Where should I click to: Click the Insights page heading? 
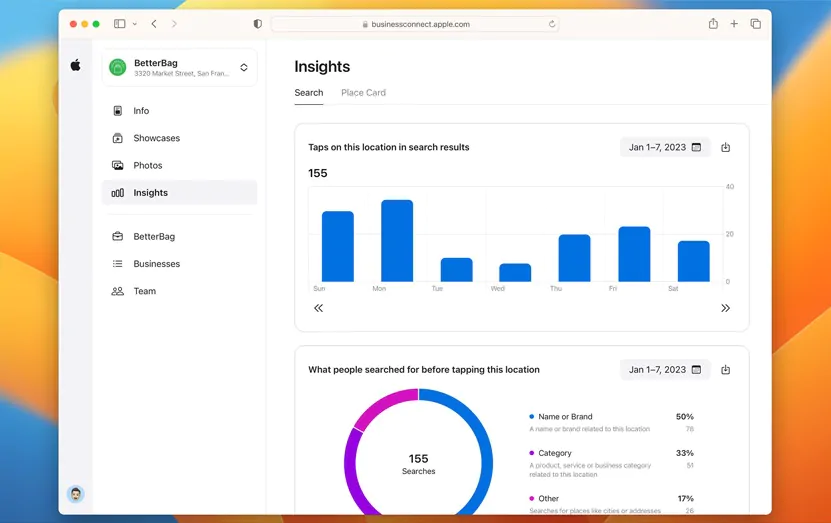pos(322,67)
